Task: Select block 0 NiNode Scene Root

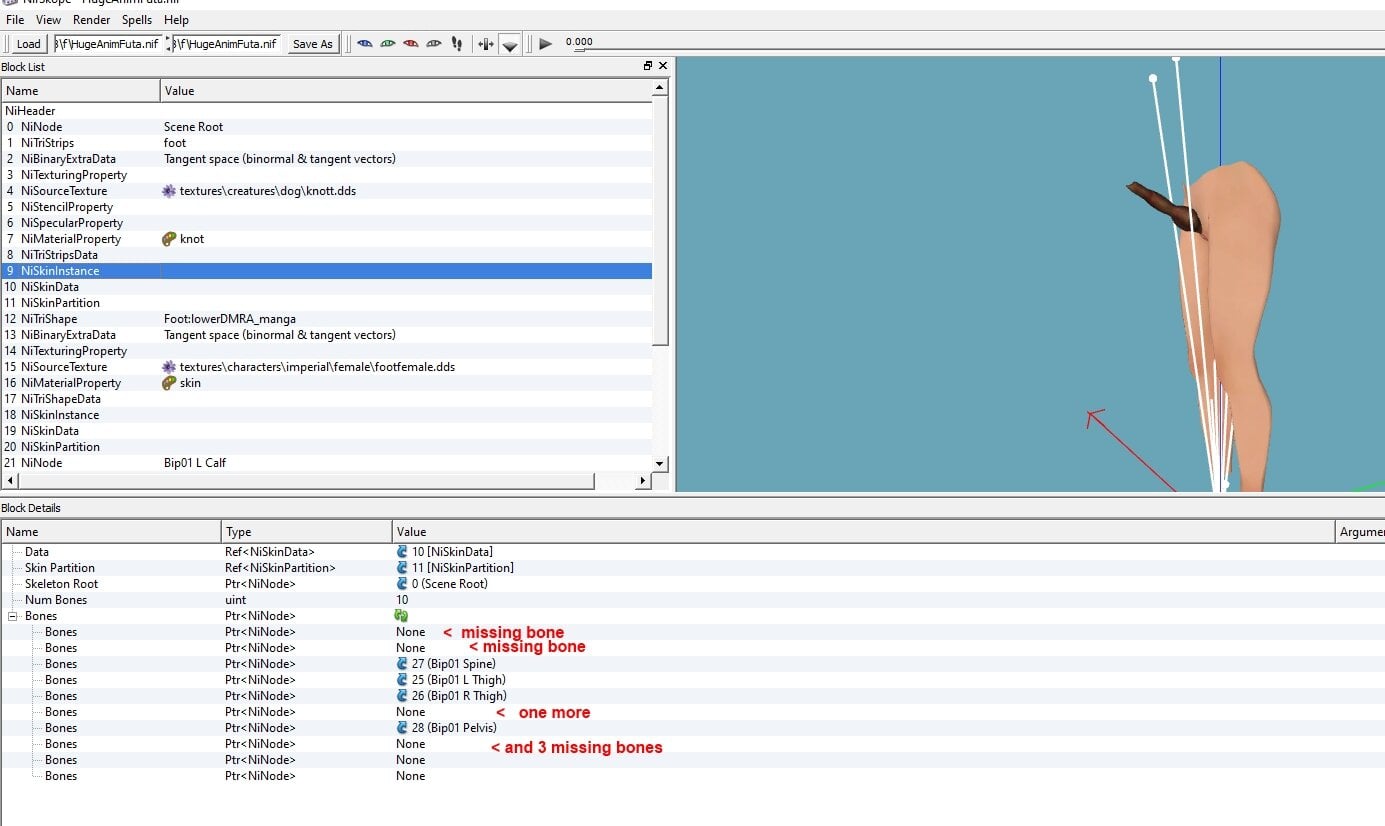Action: click(x=326, y=127)
